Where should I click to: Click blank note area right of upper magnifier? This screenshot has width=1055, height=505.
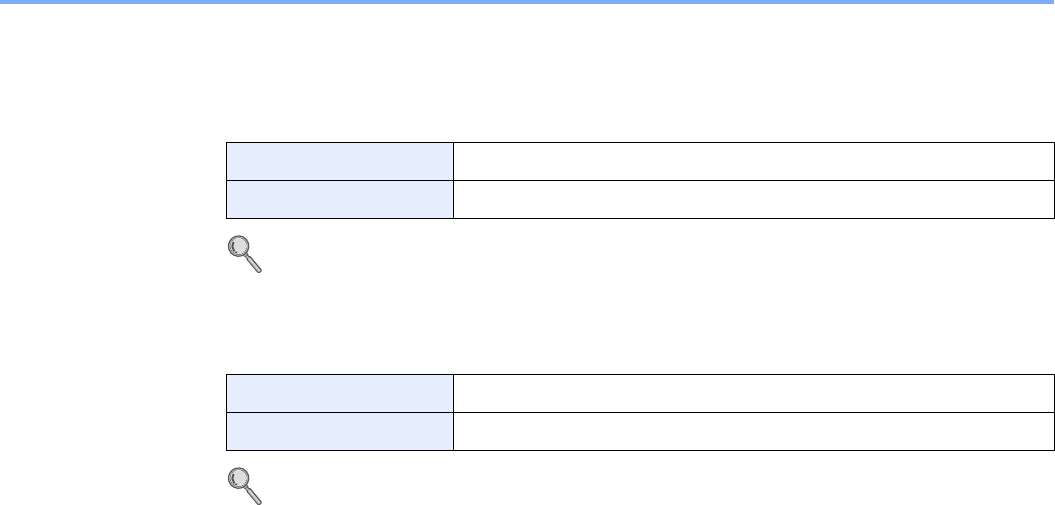click(600, 256)
